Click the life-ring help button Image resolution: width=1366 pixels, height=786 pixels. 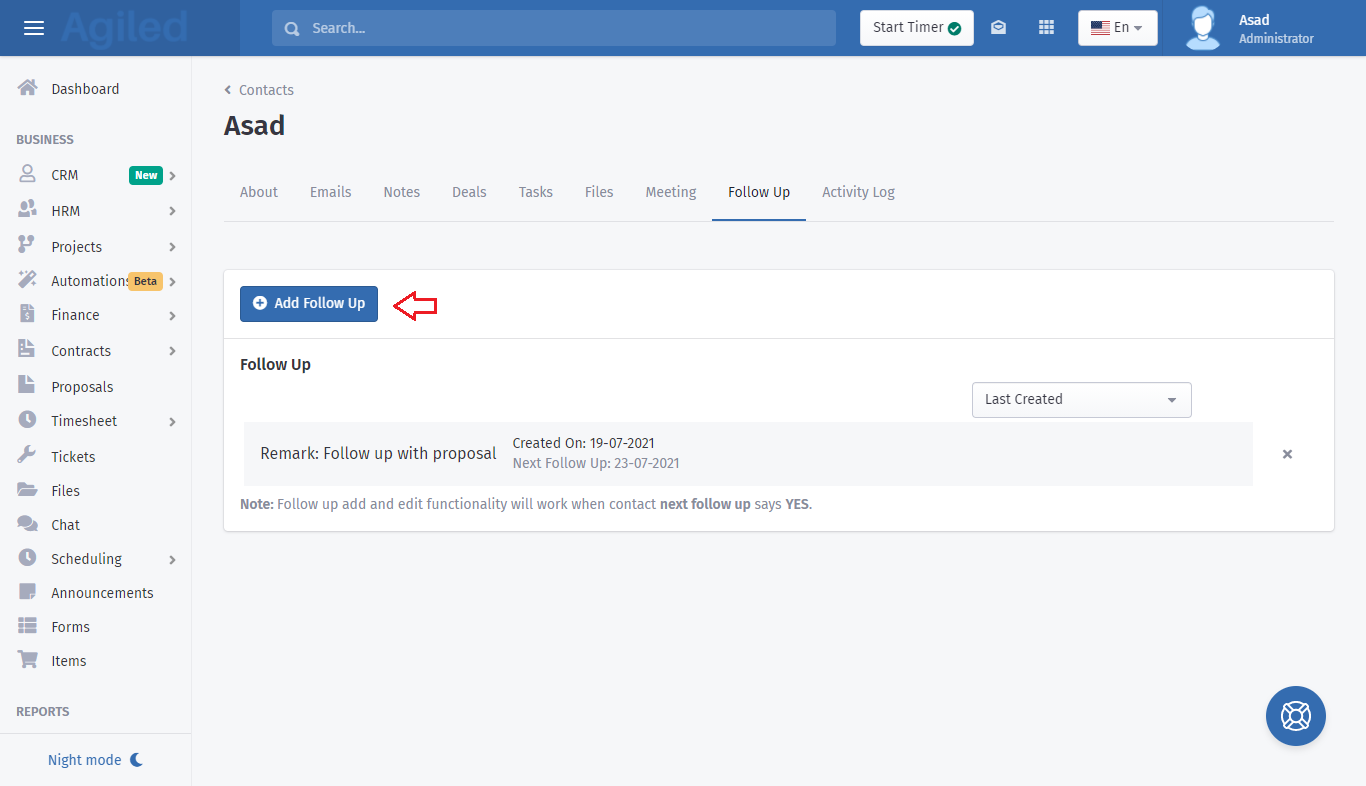1295,716
